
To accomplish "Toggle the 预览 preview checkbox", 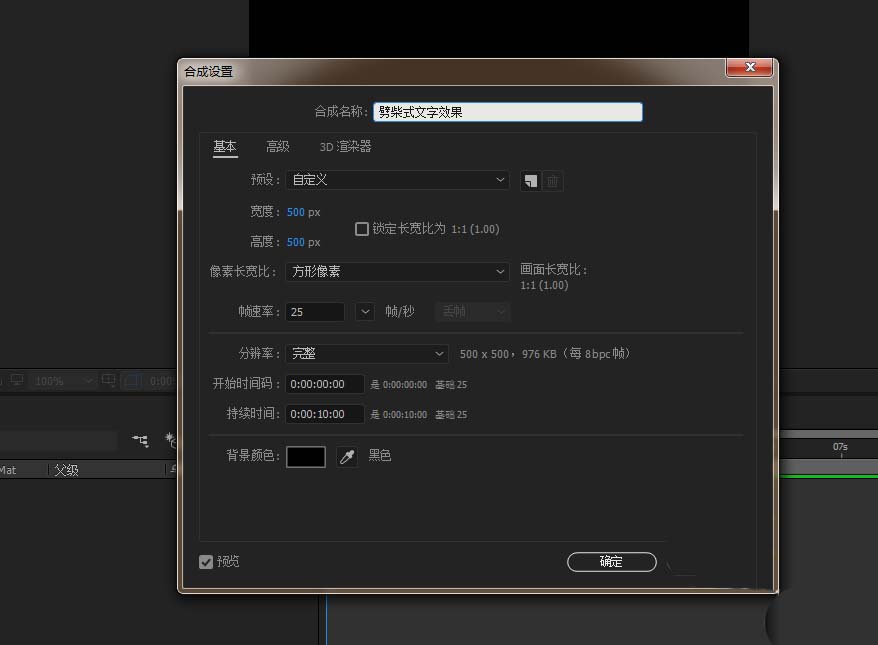I will coord(206,561).
